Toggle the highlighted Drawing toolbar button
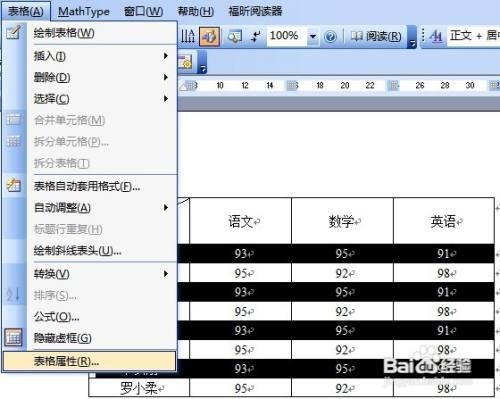The height and width of the screenshot is (399, 500). coord(209,36)
